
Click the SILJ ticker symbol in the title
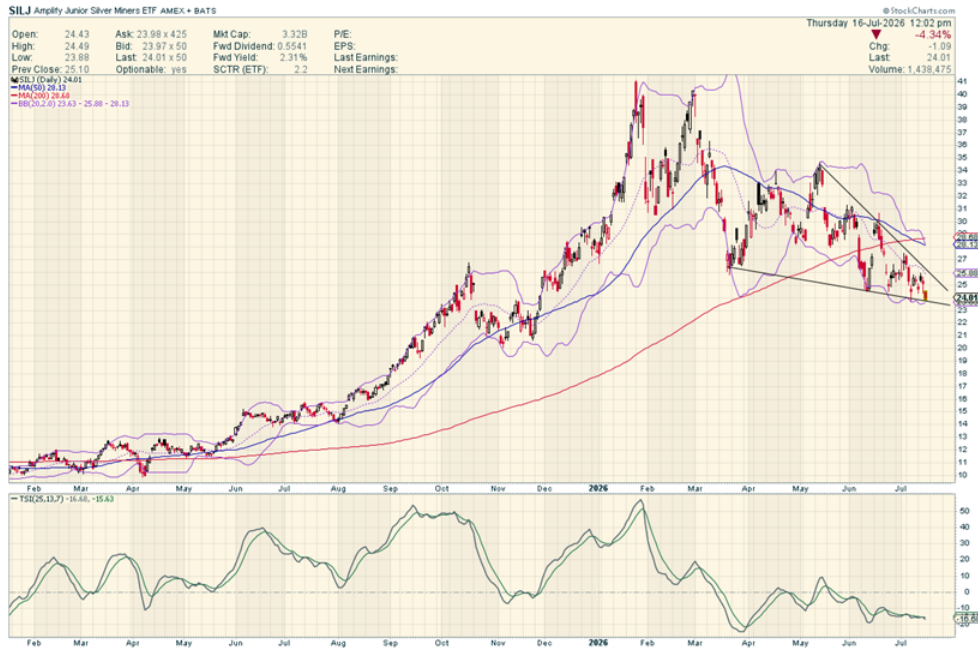[x=19, y=11]
